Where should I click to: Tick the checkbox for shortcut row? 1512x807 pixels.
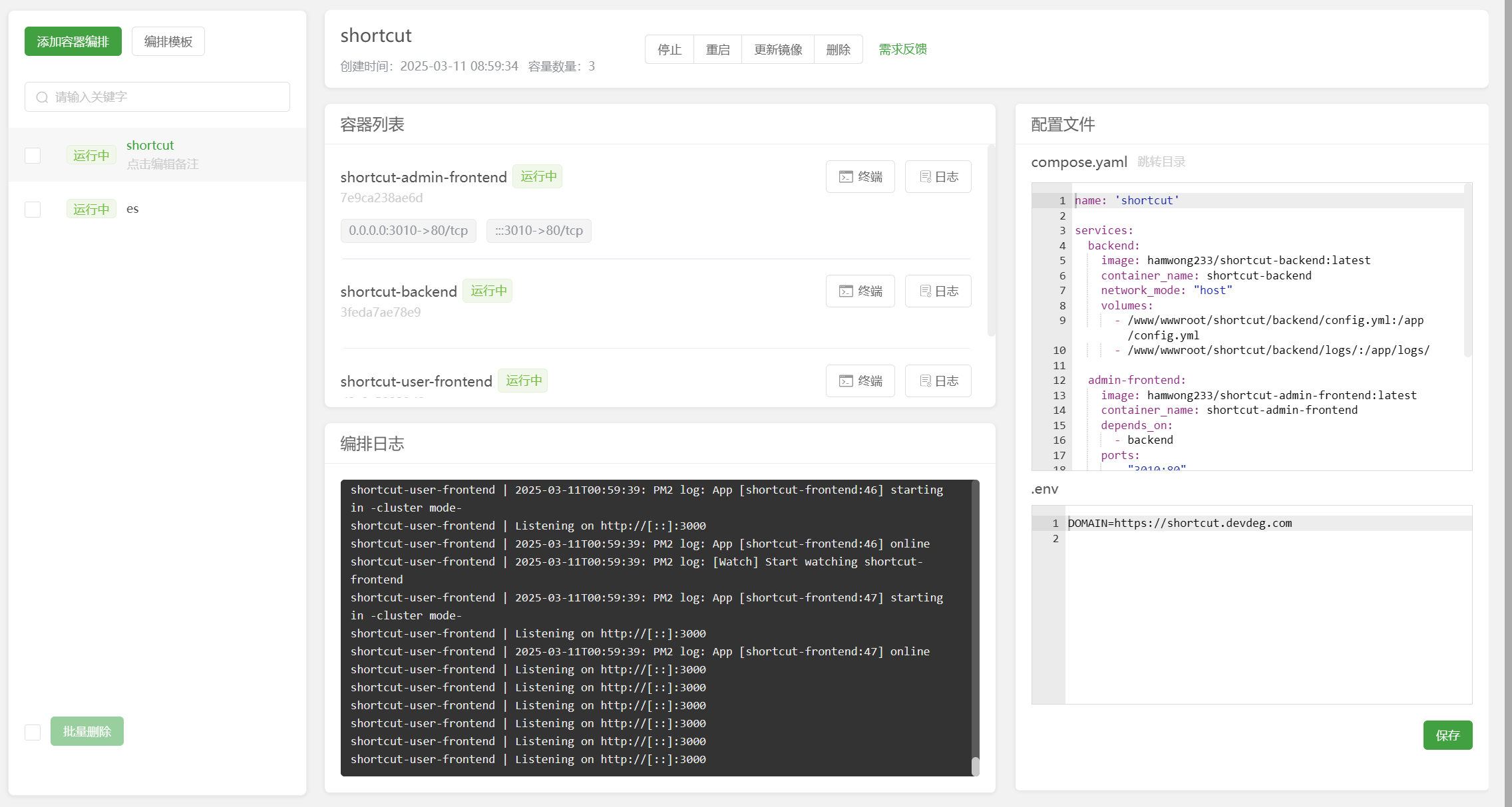coord(33,156)
